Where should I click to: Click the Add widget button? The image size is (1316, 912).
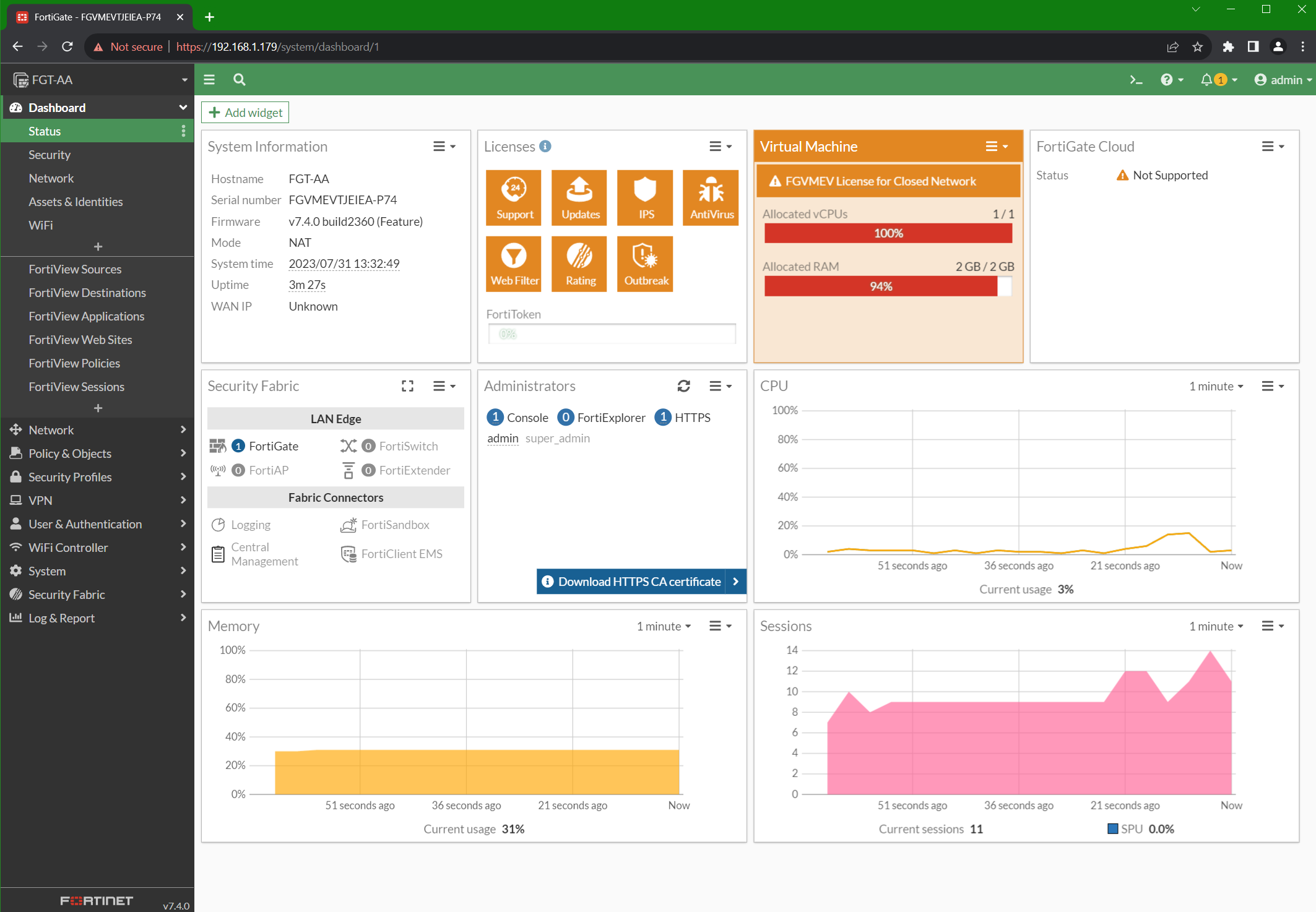[245, 113]
